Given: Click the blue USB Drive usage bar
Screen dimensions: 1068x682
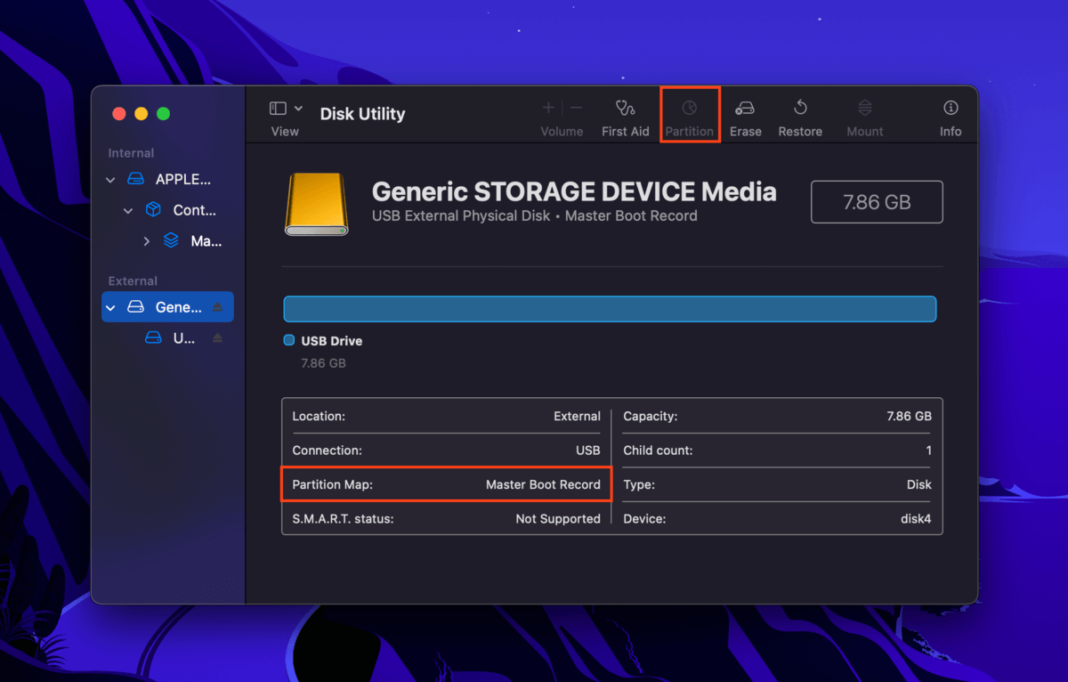Looking at the screenshot, I should (x=609, y=308).
